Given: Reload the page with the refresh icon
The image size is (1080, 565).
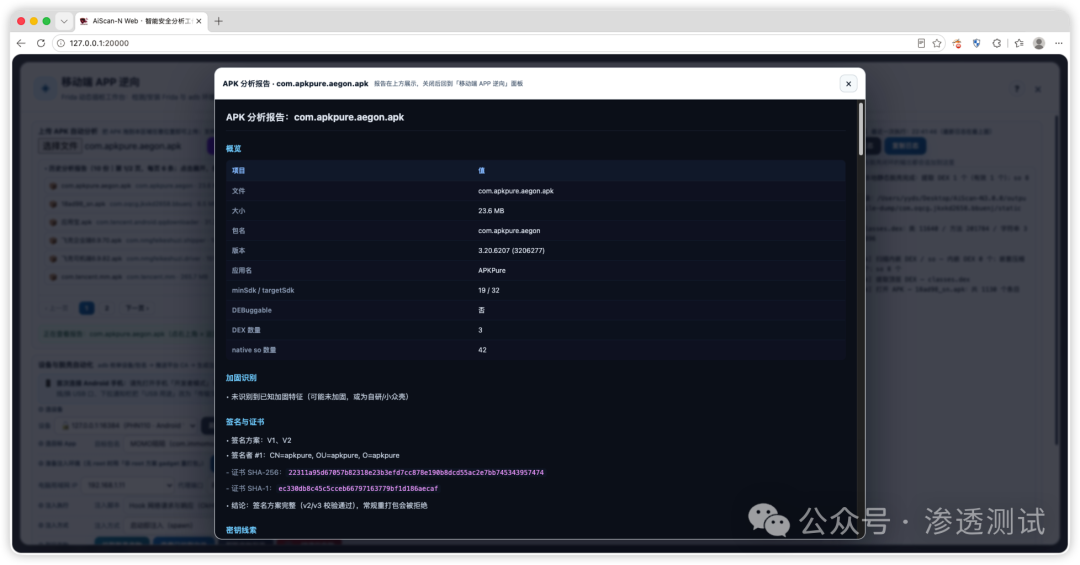Looking at the screenshot, I should tap(41, 43).
